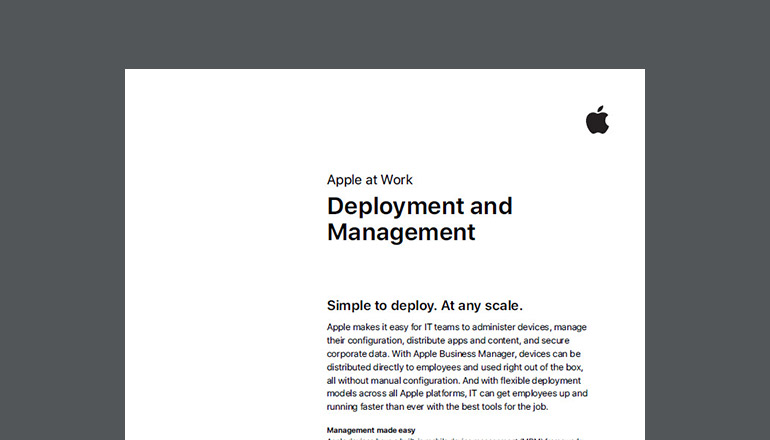Select the "Apple at Work" heading text
This screenshot has width=770, height=440.
(370, 180)
